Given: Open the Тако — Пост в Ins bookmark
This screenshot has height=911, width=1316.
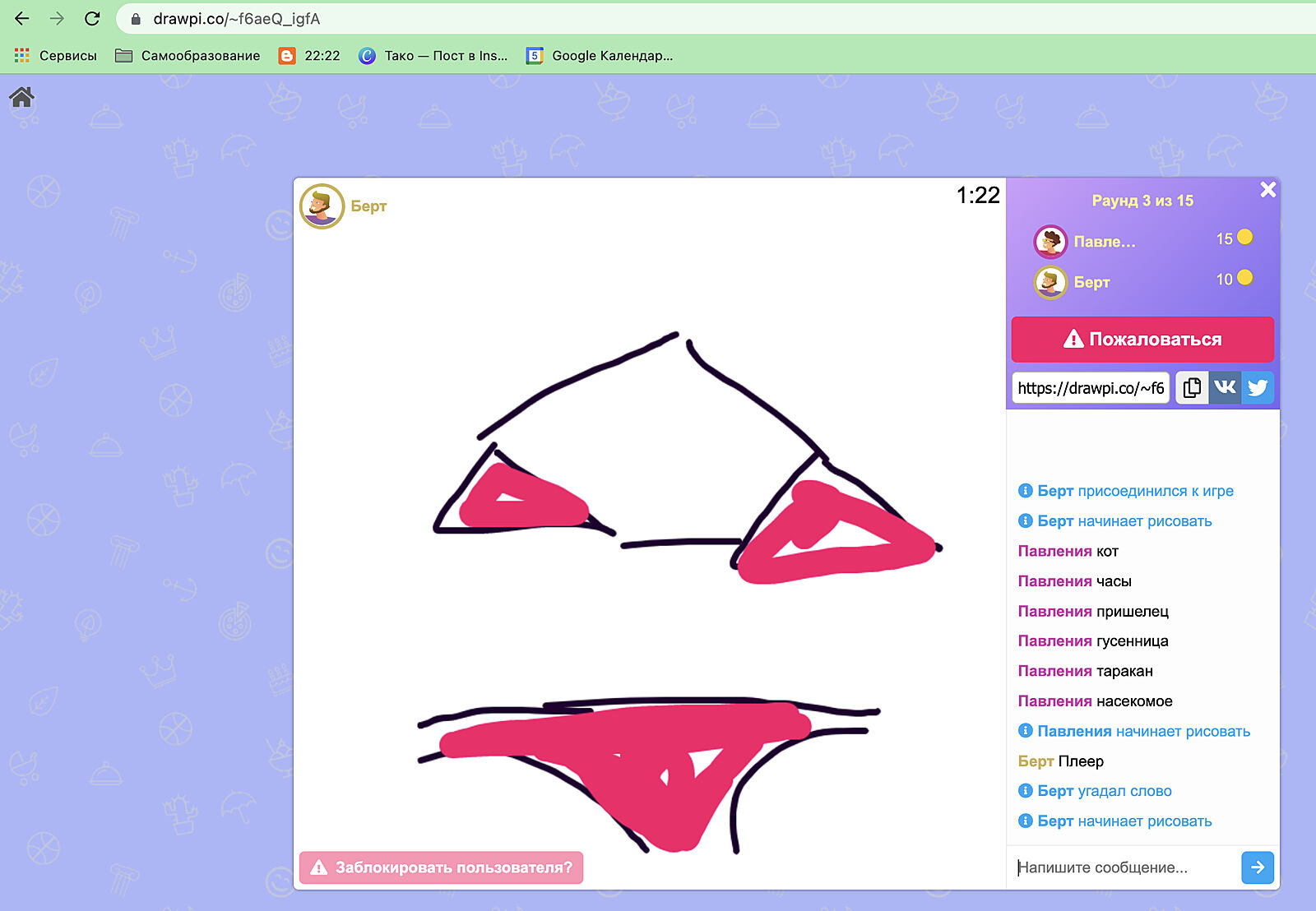Looking at the screenshot, I should pyautogui.click(x=433, y=56).
